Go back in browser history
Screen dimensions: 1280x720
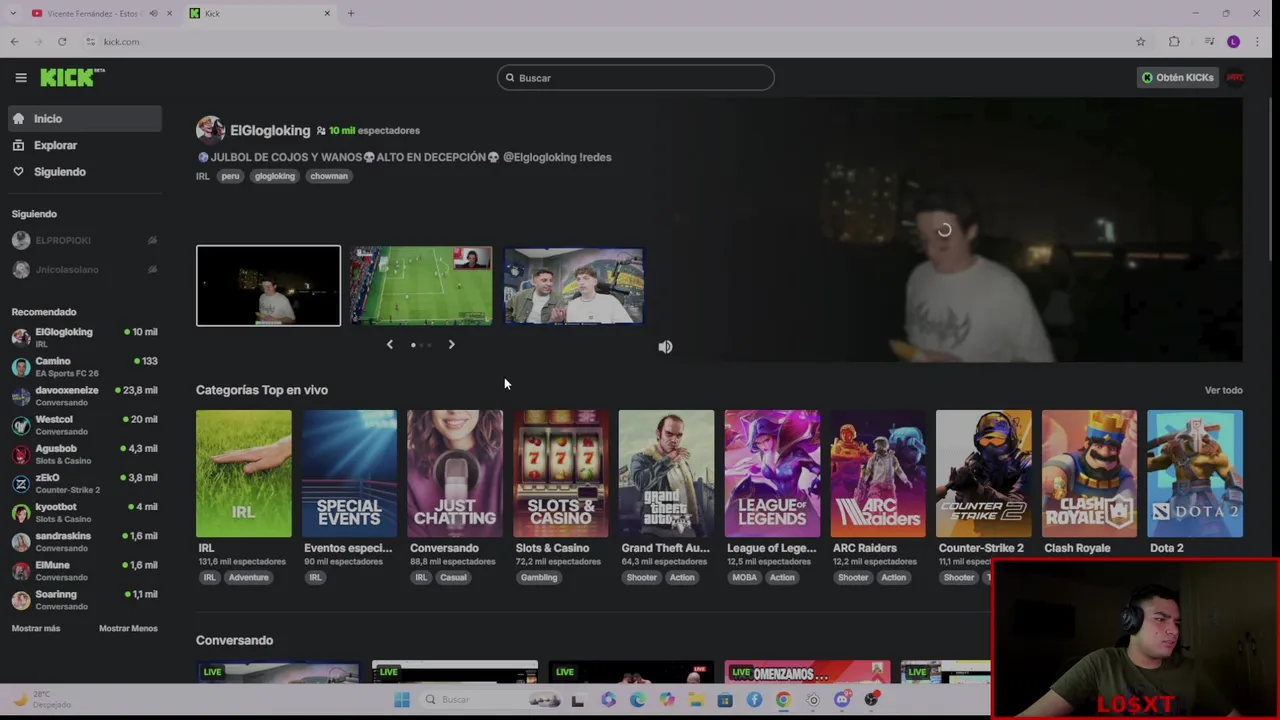click(x=14, y=42)
